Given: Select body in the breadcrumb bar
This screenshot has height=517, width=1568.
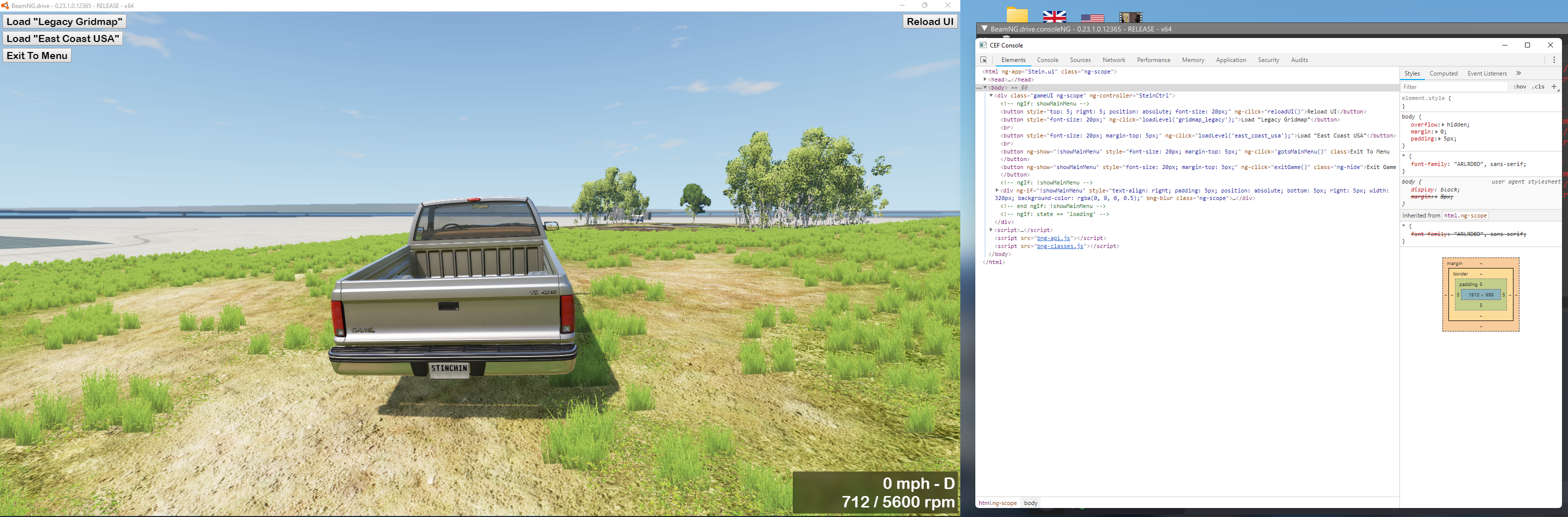Looking at the screenshot, I should click(x=1030, y=503).
